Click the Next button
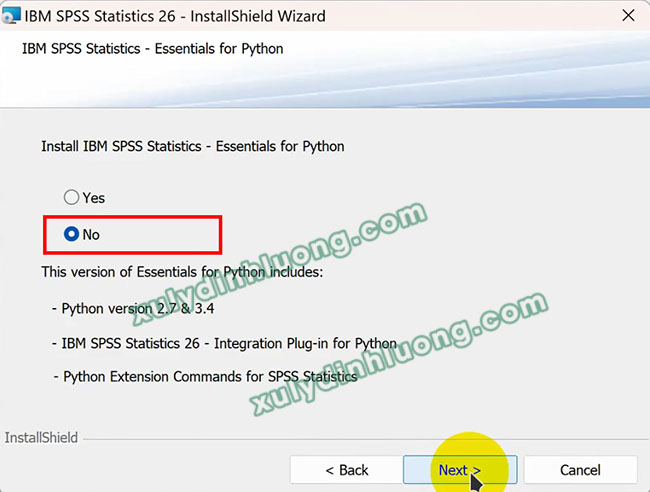 pos(460,470)
